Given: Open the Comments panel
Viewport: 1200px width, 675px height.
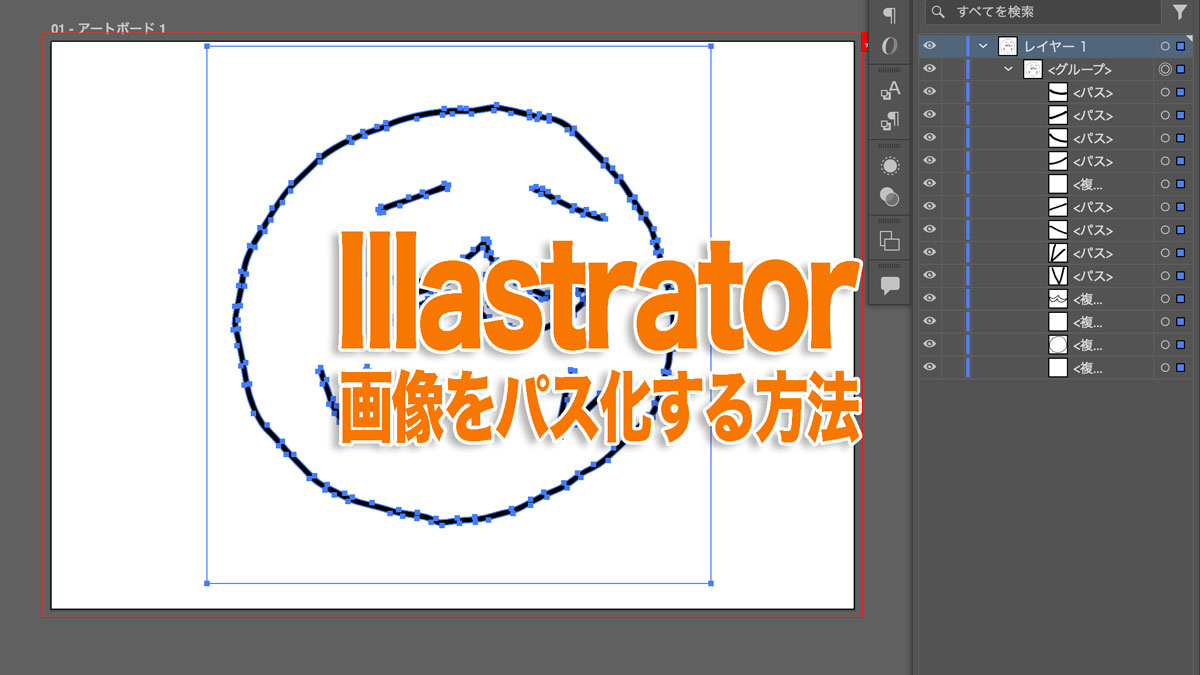Looking at the screenshot, I should [888, 284].
